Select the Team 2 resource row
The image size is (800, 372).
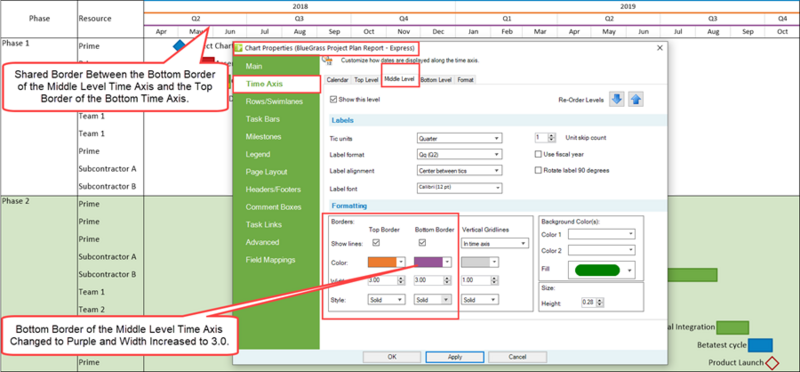(92, 309)
